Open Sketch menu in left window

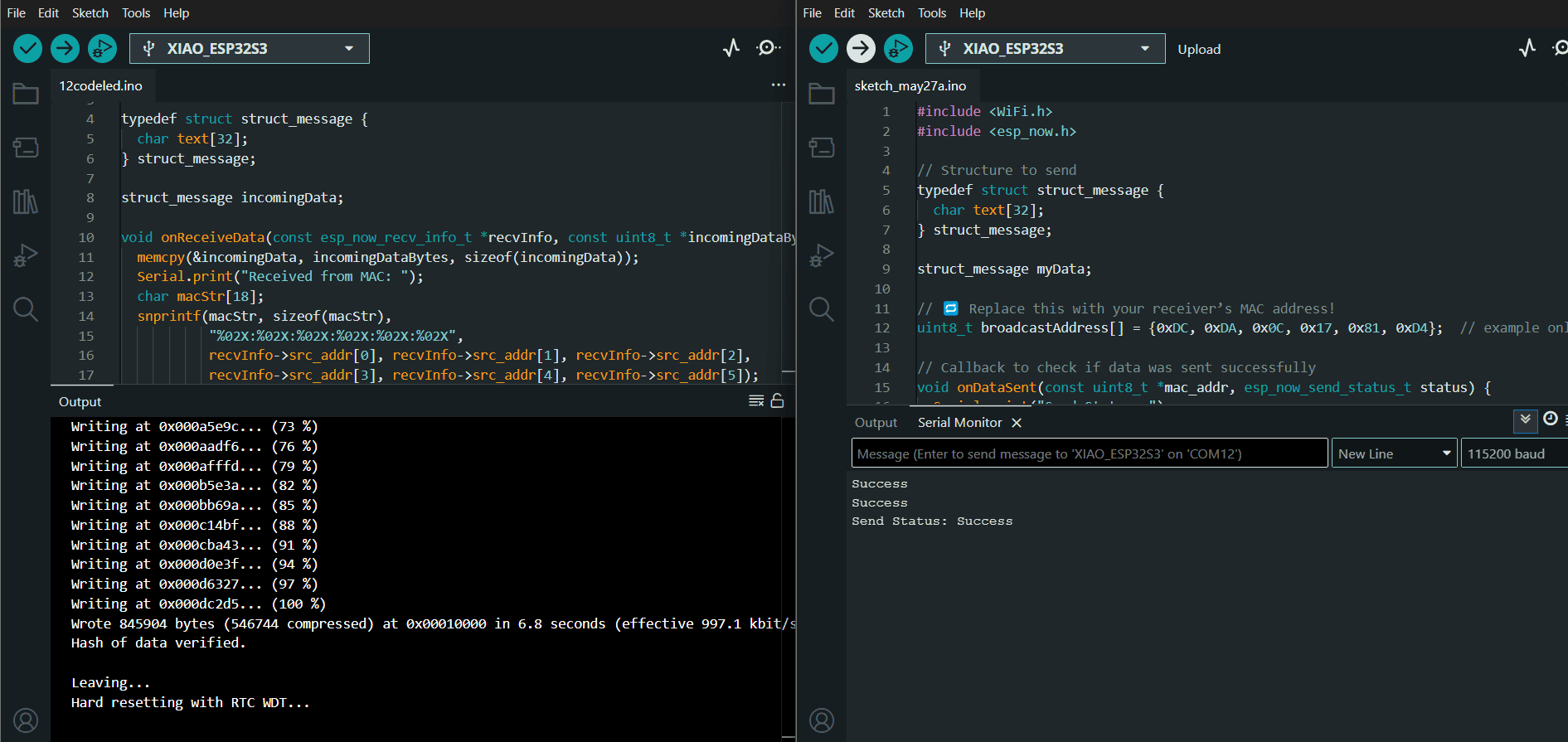90,13
